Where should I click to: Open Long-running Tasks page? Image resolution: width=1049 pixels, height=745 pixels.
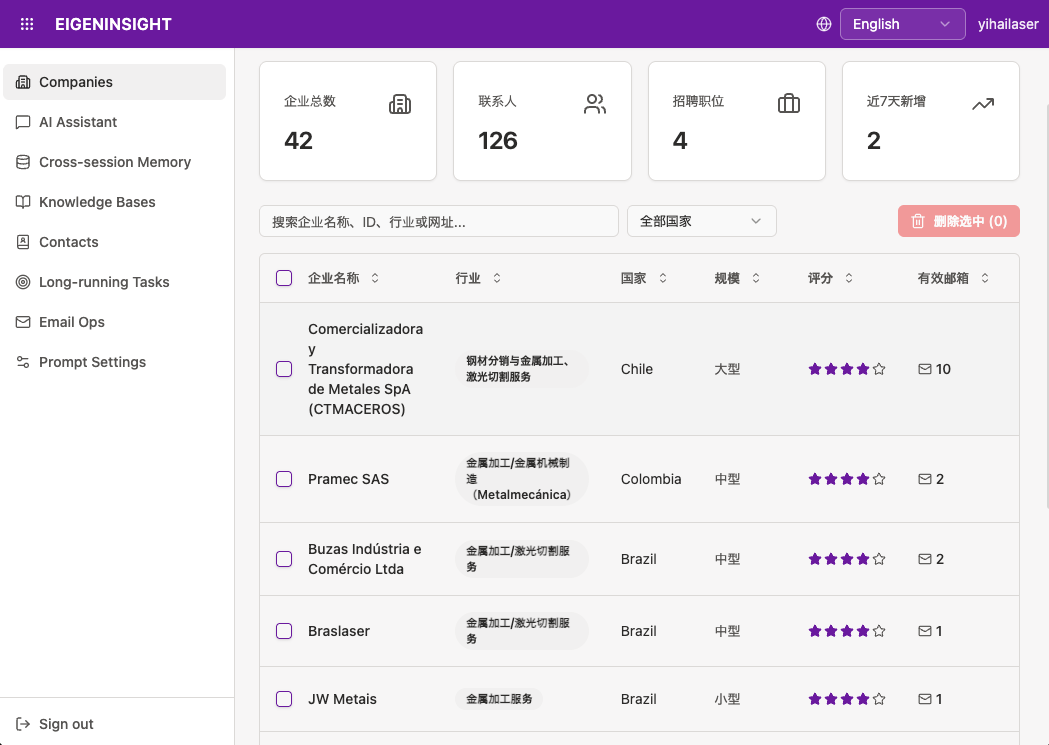pos(114,282)
